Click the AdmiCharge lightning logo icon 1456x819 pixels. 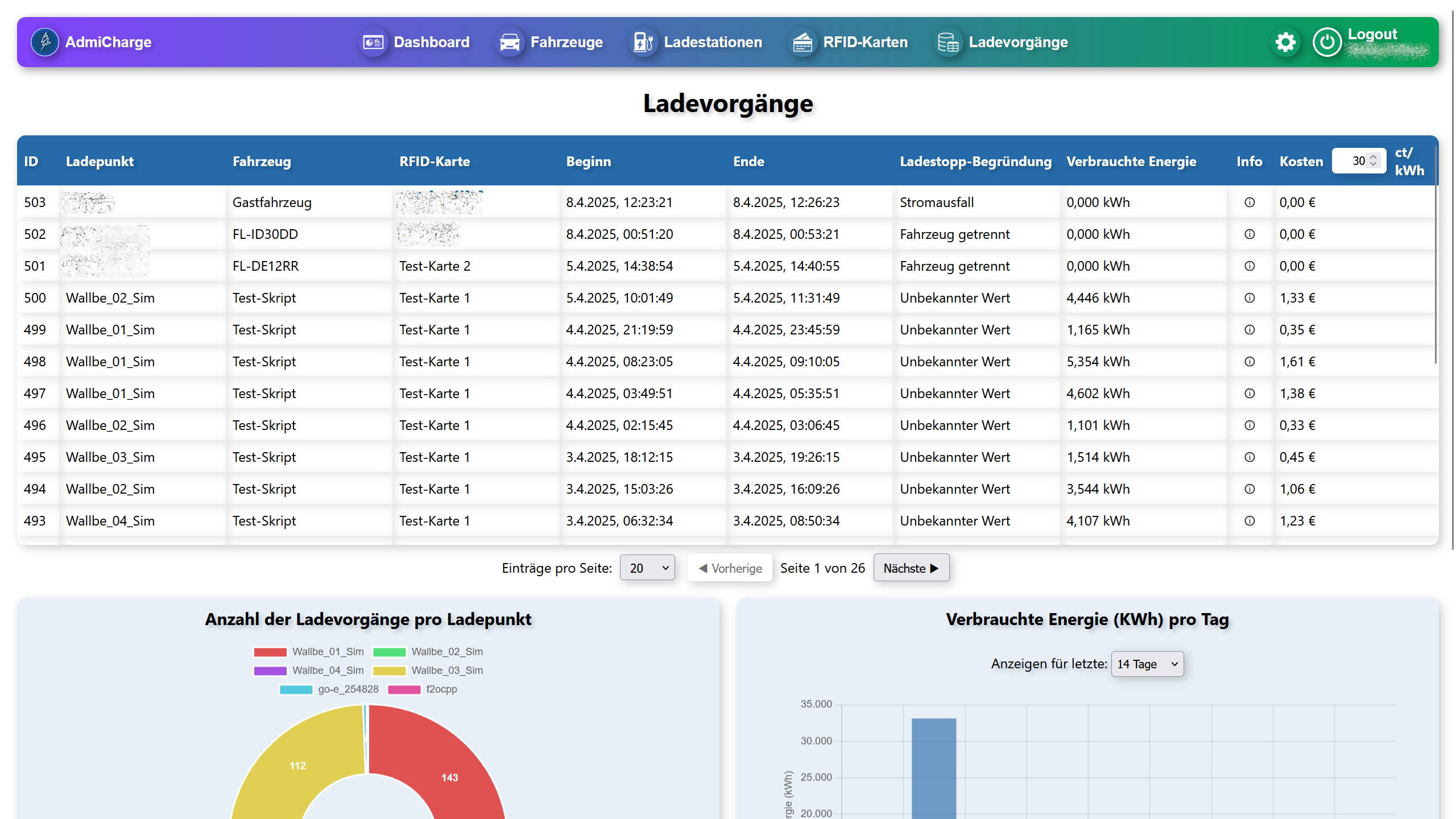click(x=45, y=42)
